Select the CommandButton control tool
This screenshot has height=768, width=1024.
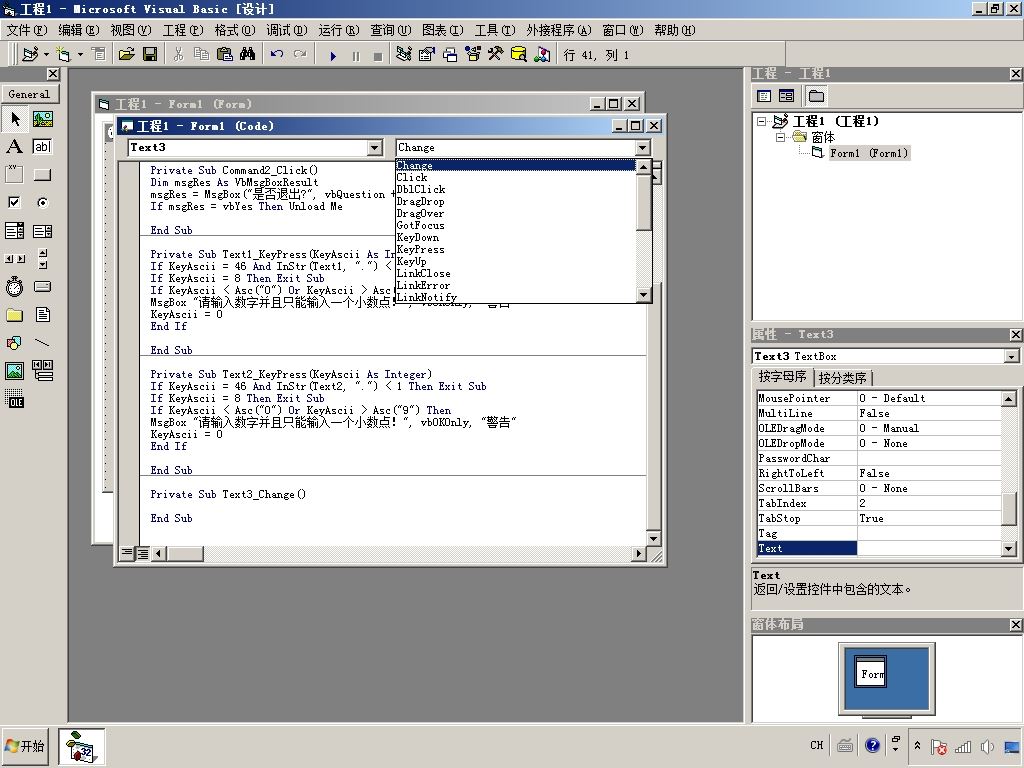click(42, 175)
